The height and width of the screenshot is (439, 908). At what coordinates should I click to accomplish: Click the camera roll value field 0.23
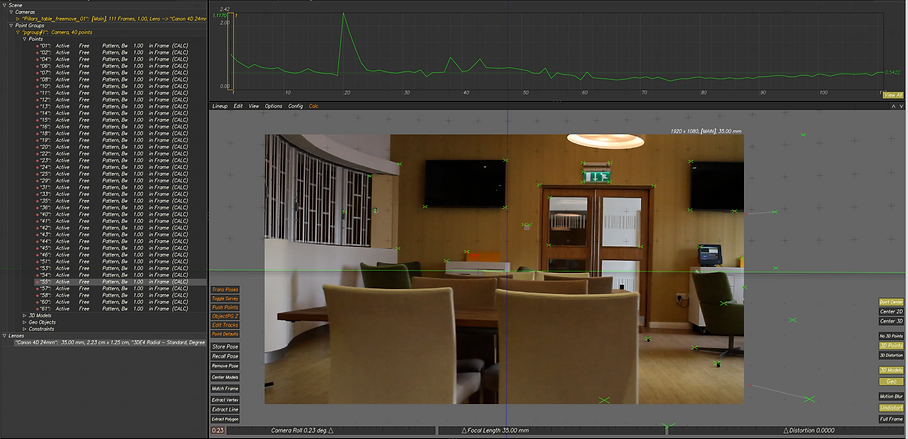point(218,430)
